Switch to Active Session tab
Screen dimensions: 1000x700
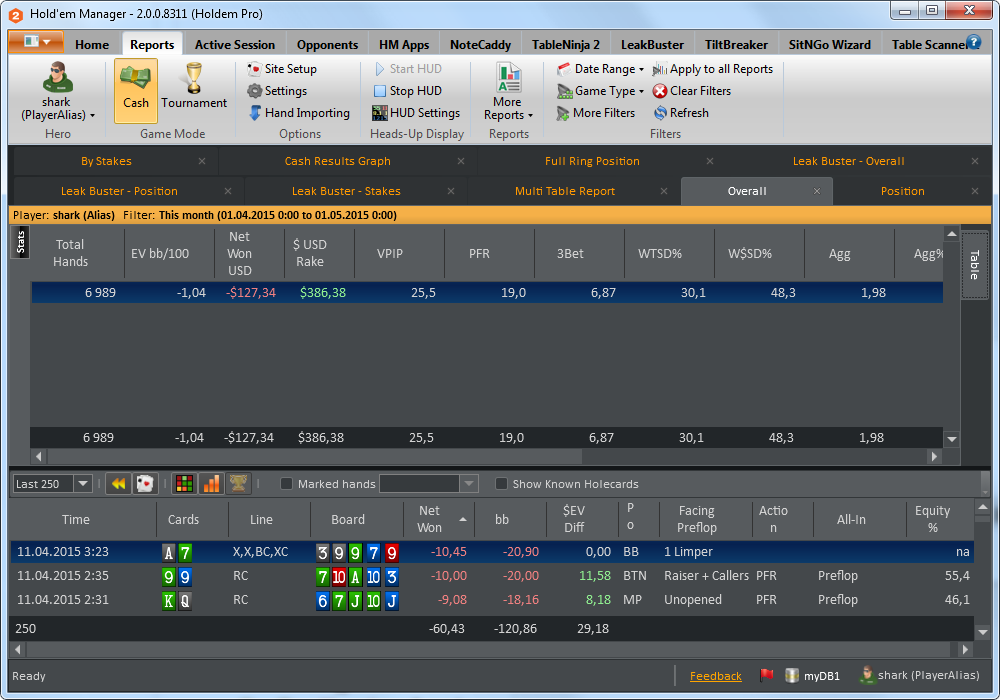tap(235, 45)
